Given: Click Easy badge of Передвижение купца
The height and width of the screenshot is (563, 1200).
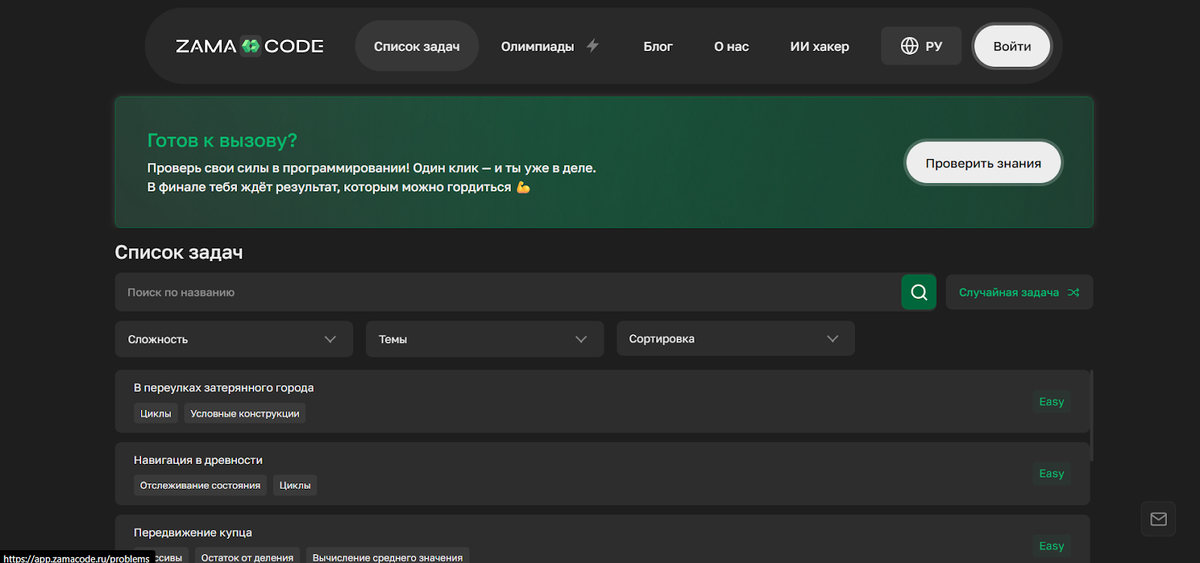Looking at the screenshot, I should click(x=1051, y=545).
